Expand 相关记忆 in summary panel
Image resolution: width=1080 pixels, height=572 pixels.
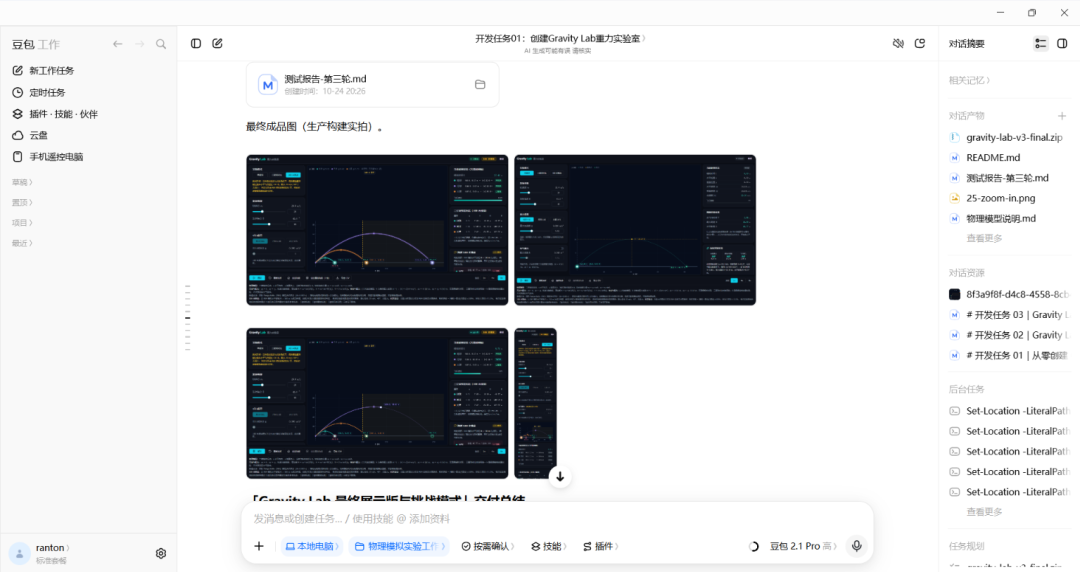(x=969, y=80)
